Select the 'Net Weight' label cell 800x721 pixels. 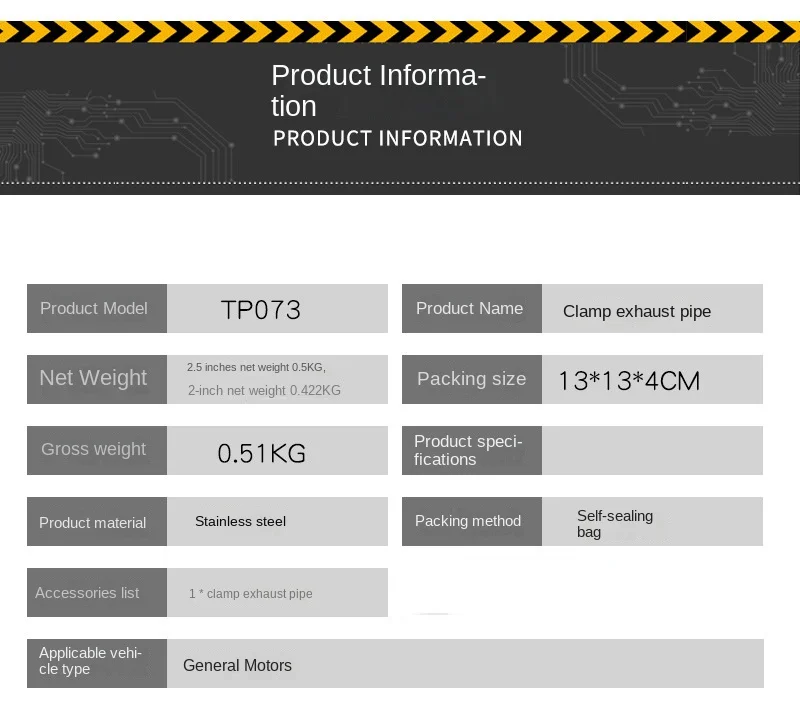(x=97, y=379)
